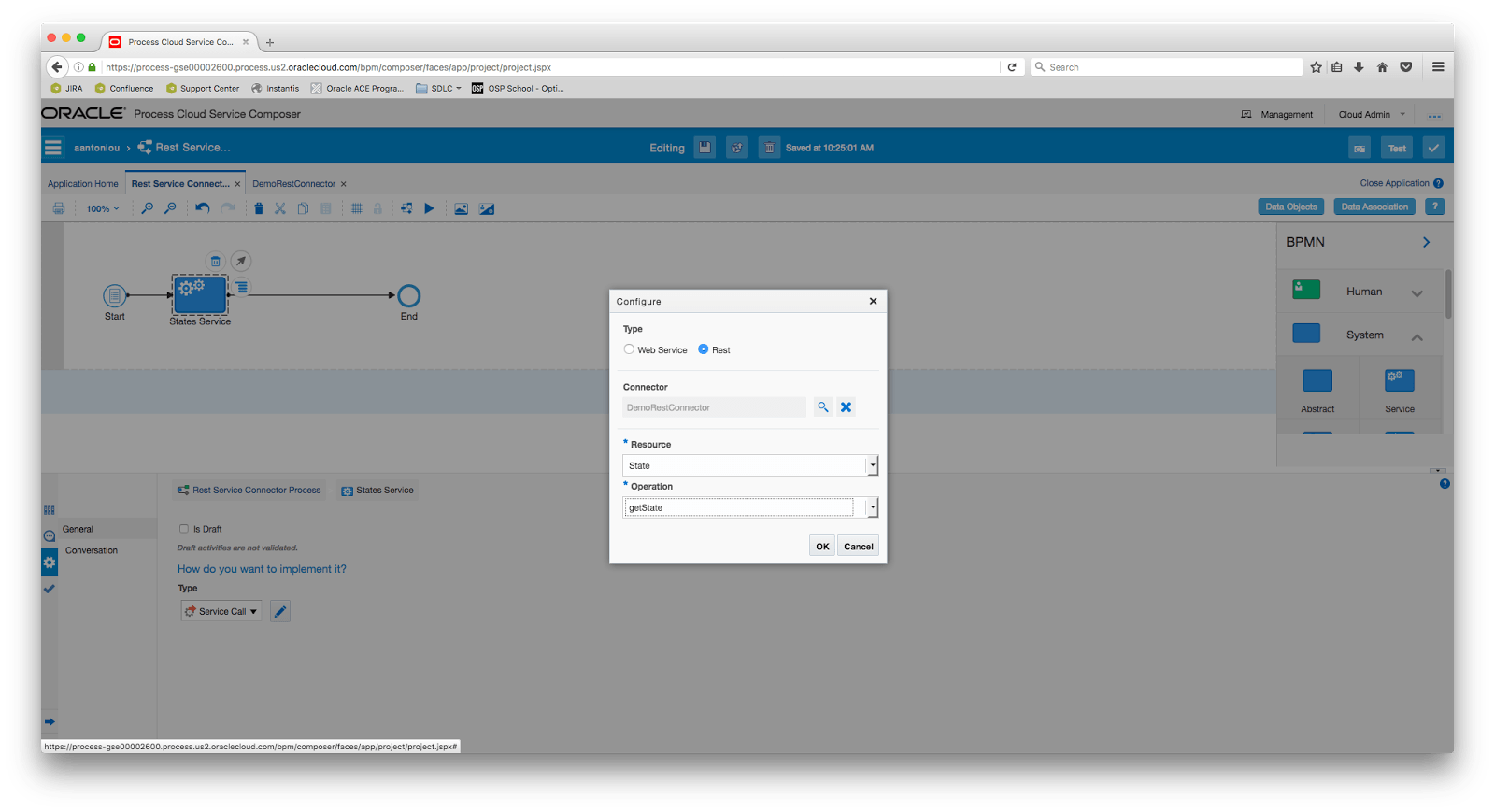The width and height of the screenshot is (1495, 812).
Task: Open the States Service activity menu icon
Action: 242,287
